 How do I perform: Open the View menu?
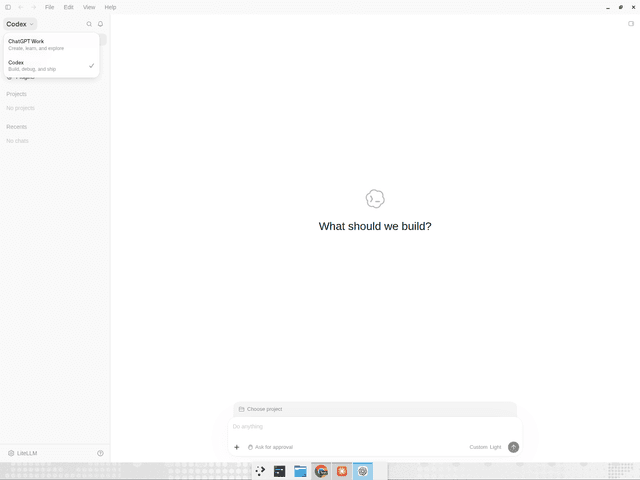point(89,7)
